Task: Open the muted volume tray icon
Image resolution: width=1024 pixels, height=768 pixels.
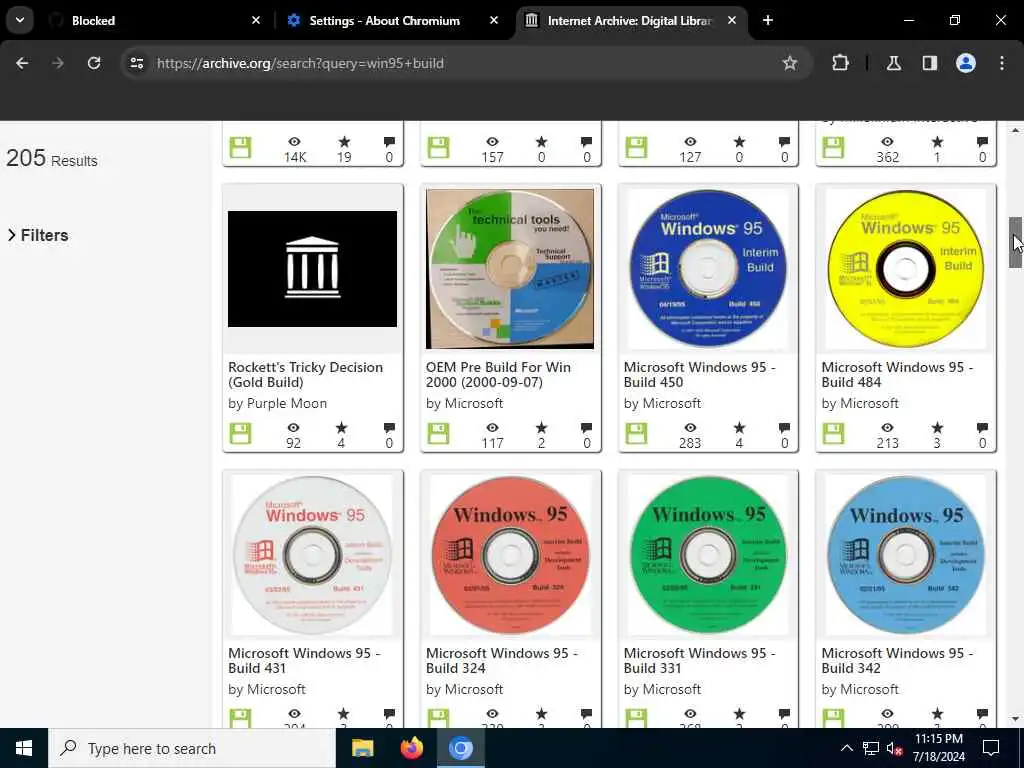Action: pos(895,748)
